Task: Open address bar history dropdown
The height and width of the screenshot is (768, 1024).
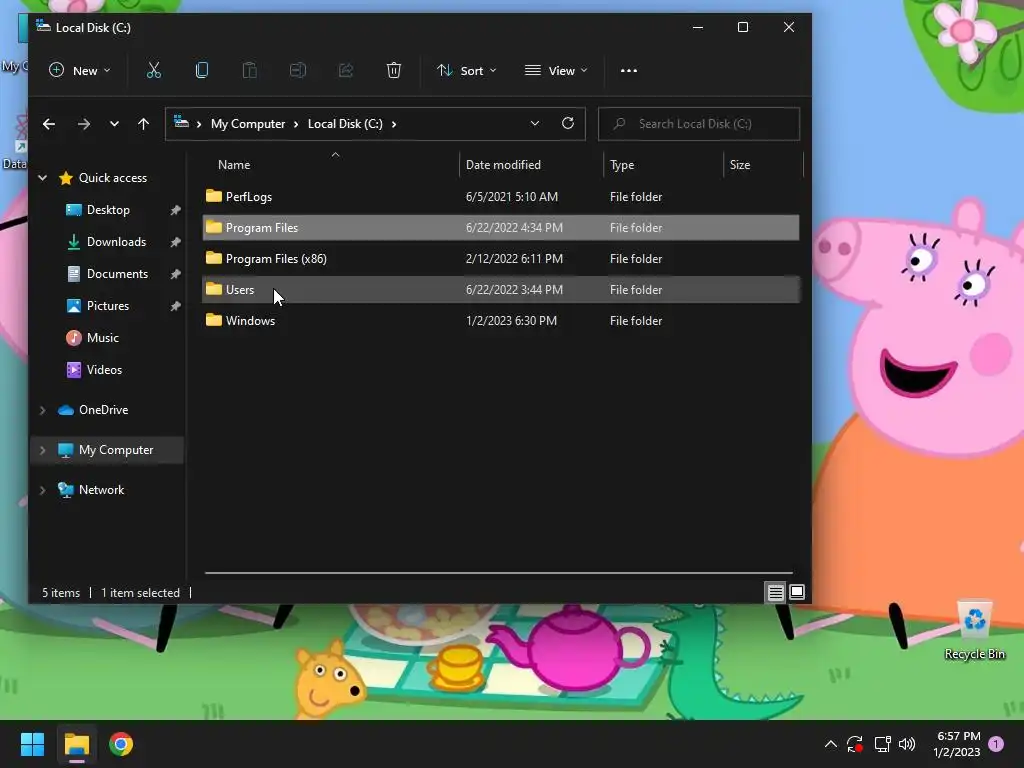Action: point(535,123)
